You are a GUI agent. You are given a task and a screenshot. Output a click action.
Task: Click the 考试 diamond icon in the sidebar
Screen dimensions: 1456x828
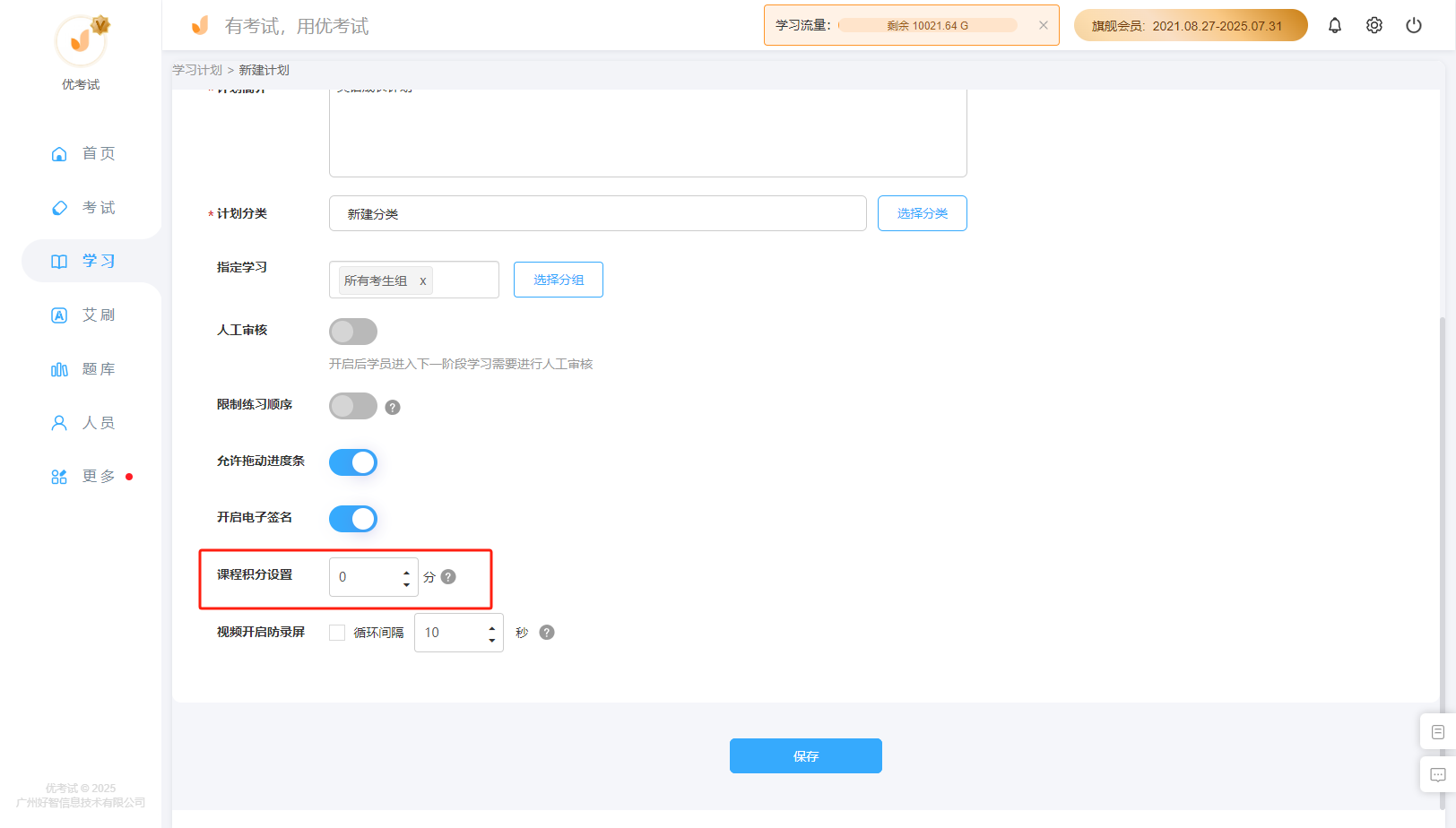(59, 208)
